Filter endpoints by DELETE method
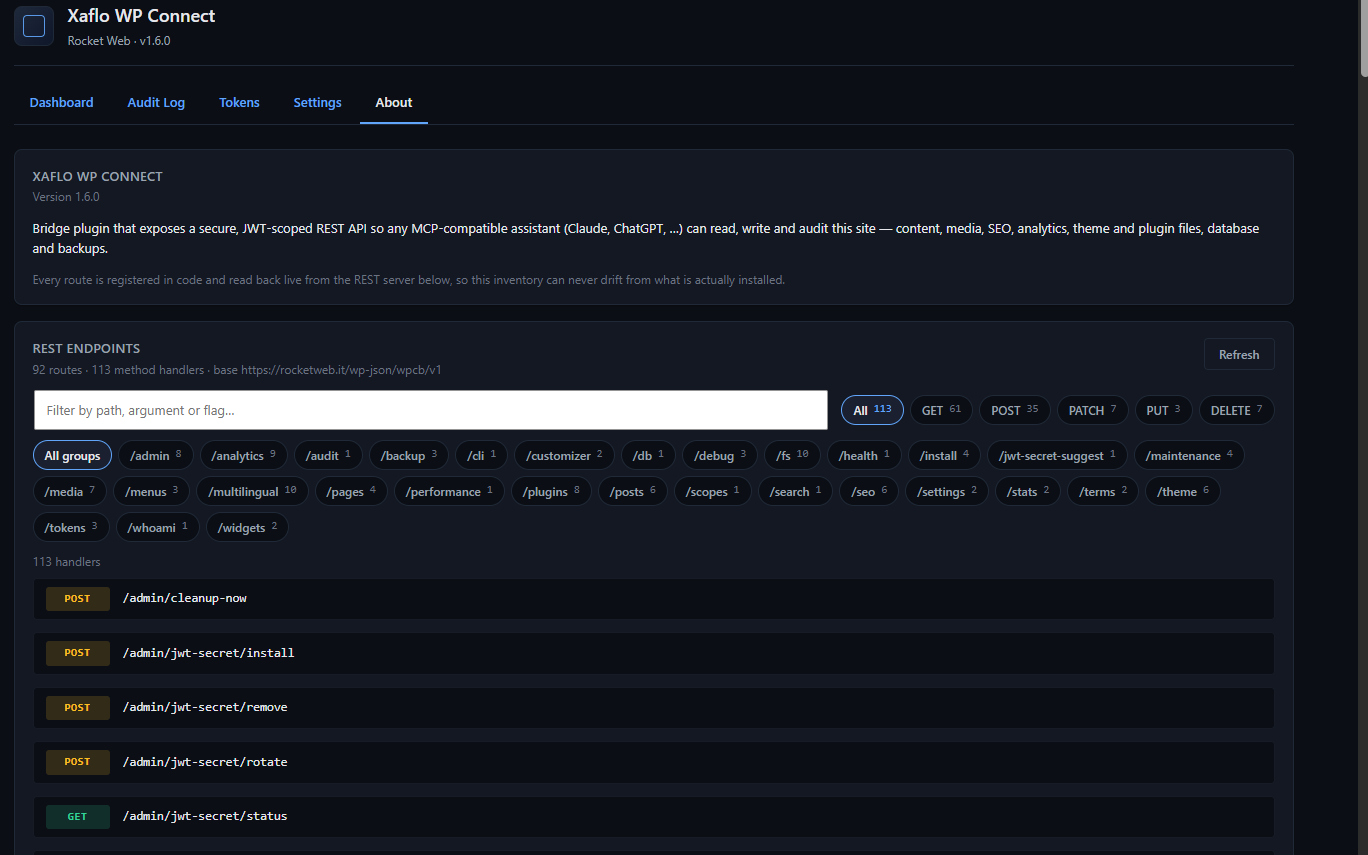 [1237, 410]
